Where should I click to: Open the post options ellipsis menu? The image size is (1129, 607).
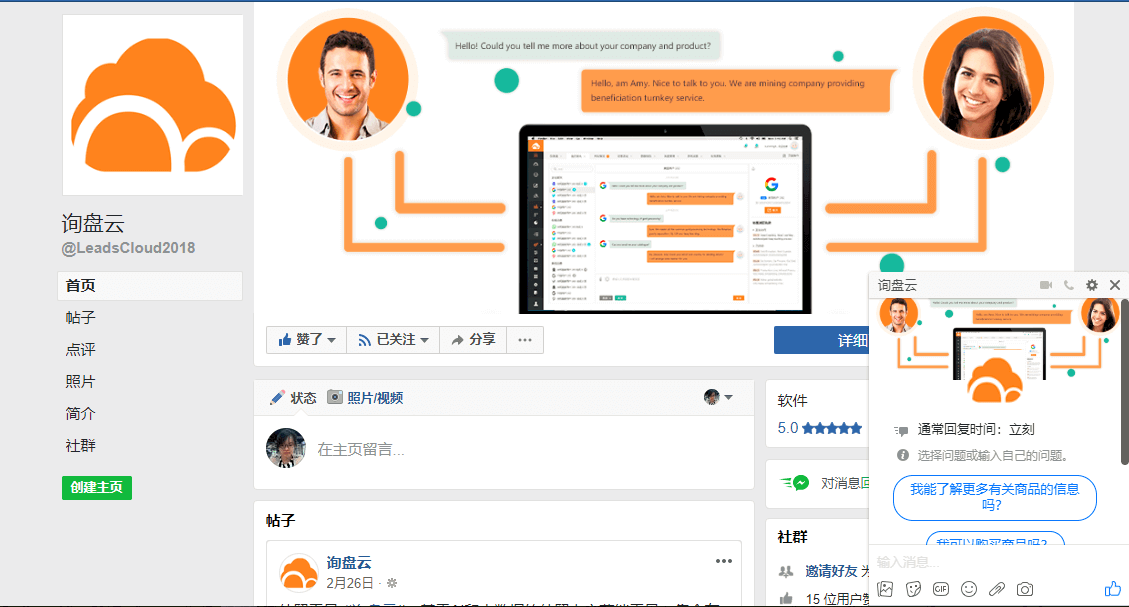click(x=724, y=561)
